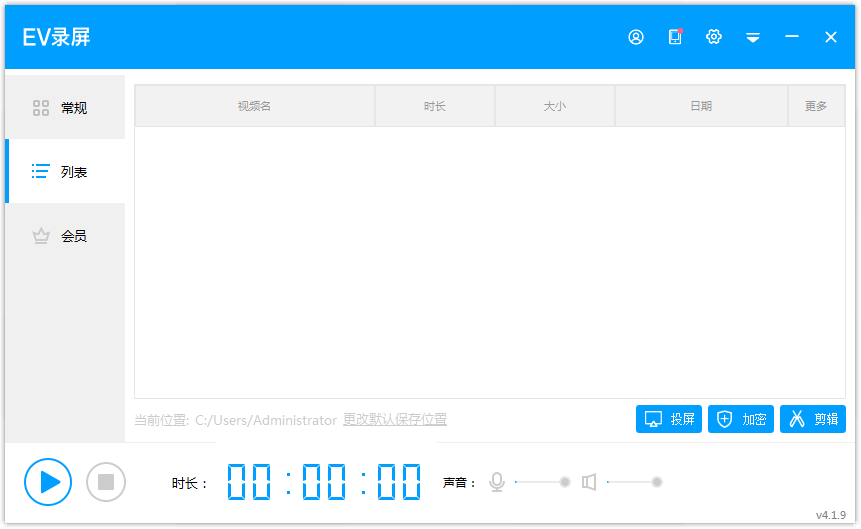Adjust the microphone volume slider

click(x=564, y=482)
